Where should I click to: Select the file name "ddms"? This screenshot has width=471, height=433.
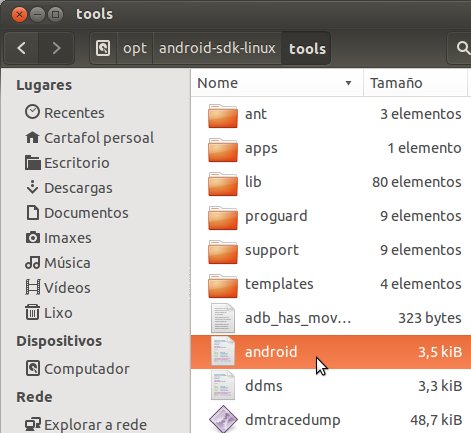point(263,386)
